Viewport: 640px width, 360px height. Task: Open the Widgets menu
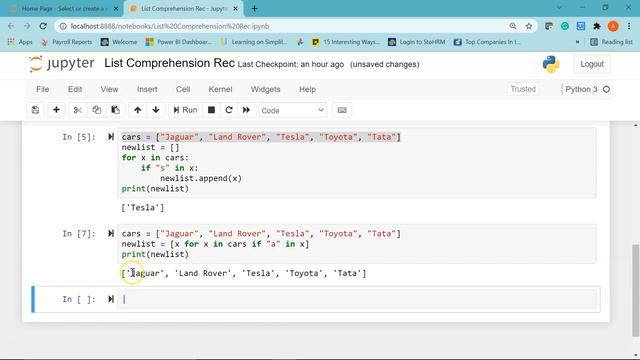(265, 89)
